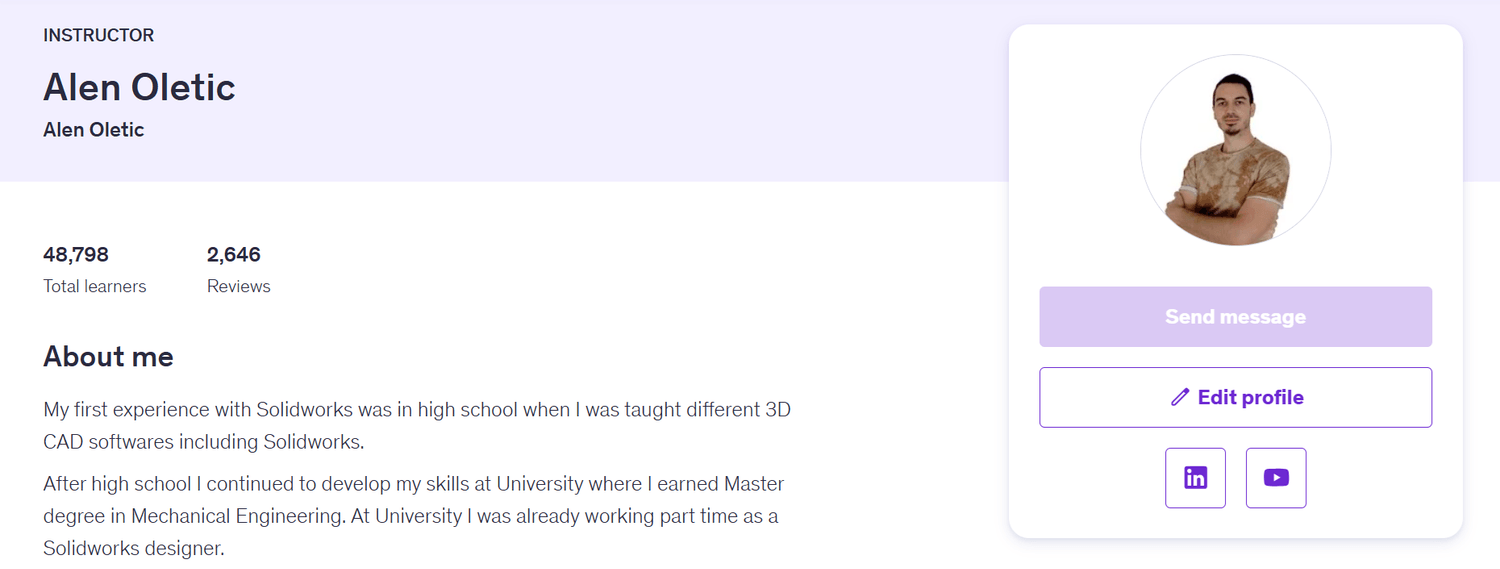Click the "Solidworks designer." final line
Viewport: 1500px width, 569px height.
[133, 548]
